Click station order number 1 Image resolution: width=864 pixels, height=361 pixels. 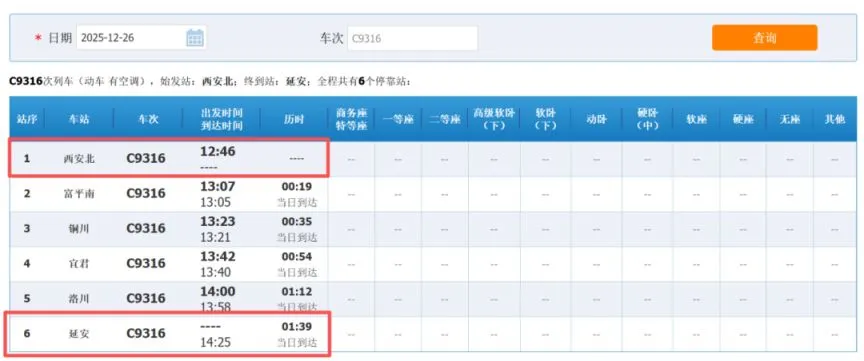(x=27, y=159)
